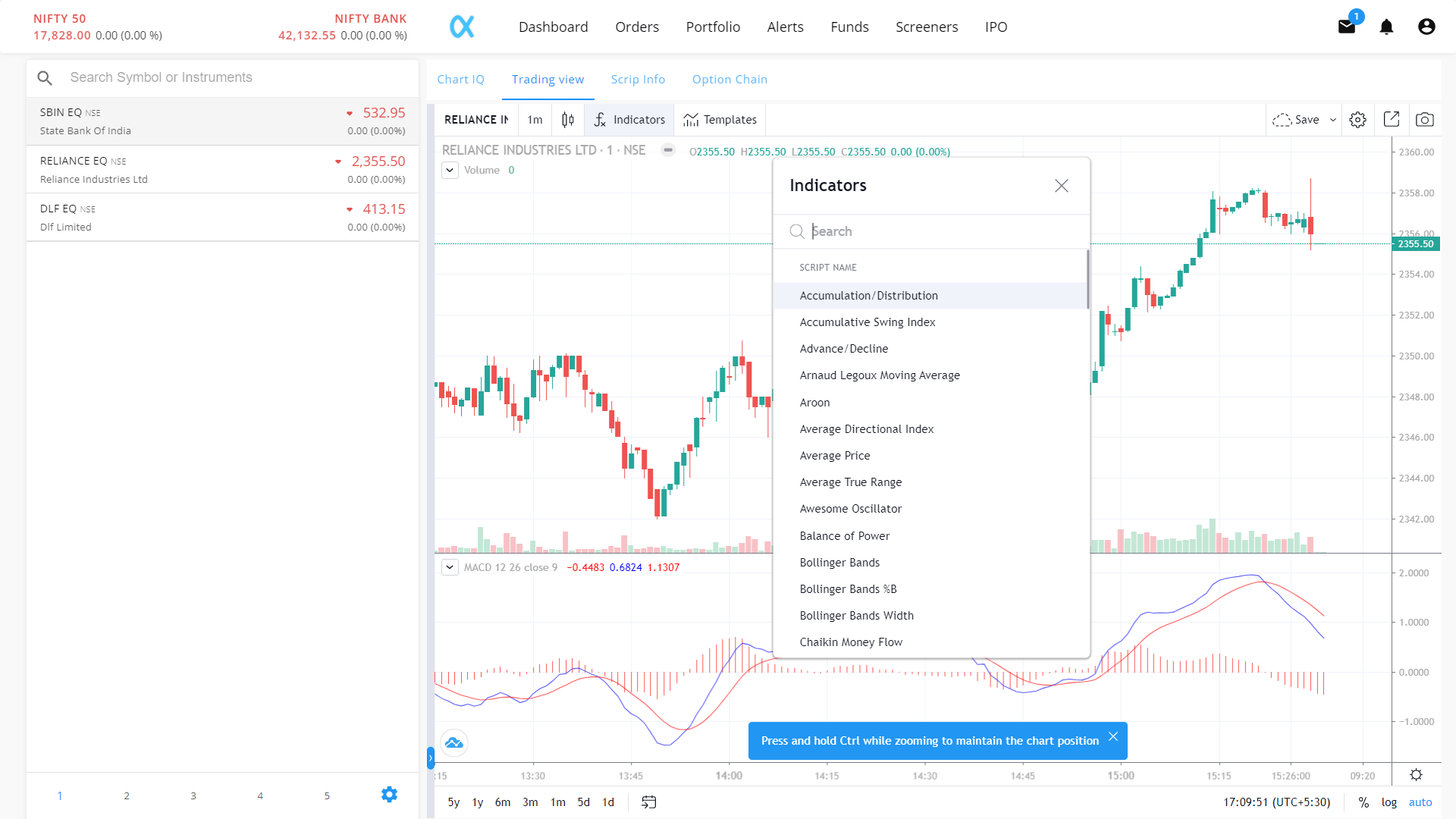Viewport: 1456px width, 819px height.
Task: Click the camera icon to take chart snapshot
Action: 1425,119
